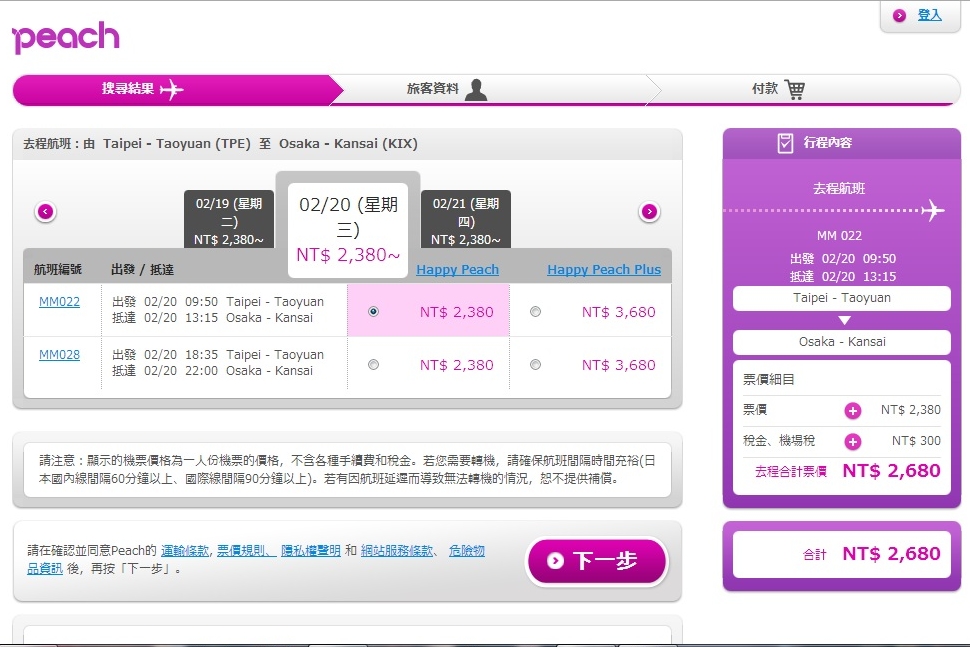This screenshot has width=970, height=647.
Task: Click the NT$ 3,680 price for MM028
Action: pos(618,365)
